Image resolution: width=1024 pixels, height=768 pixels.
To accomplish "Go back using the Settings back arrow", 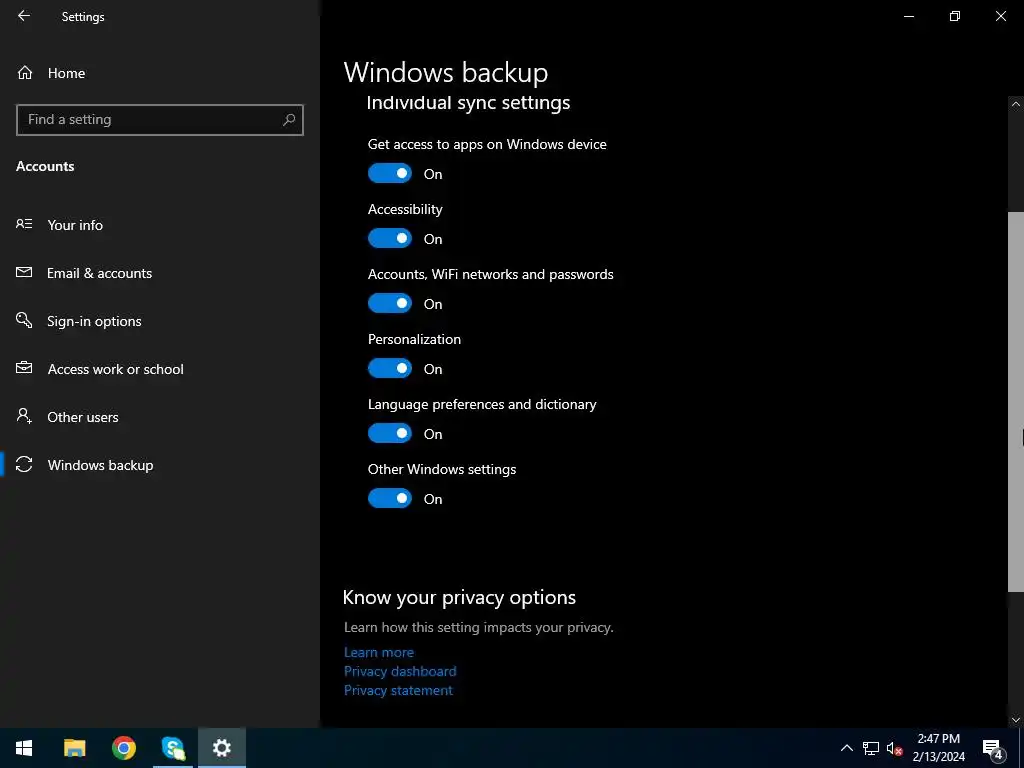I will pyautogui.click(x=24, y=16).
